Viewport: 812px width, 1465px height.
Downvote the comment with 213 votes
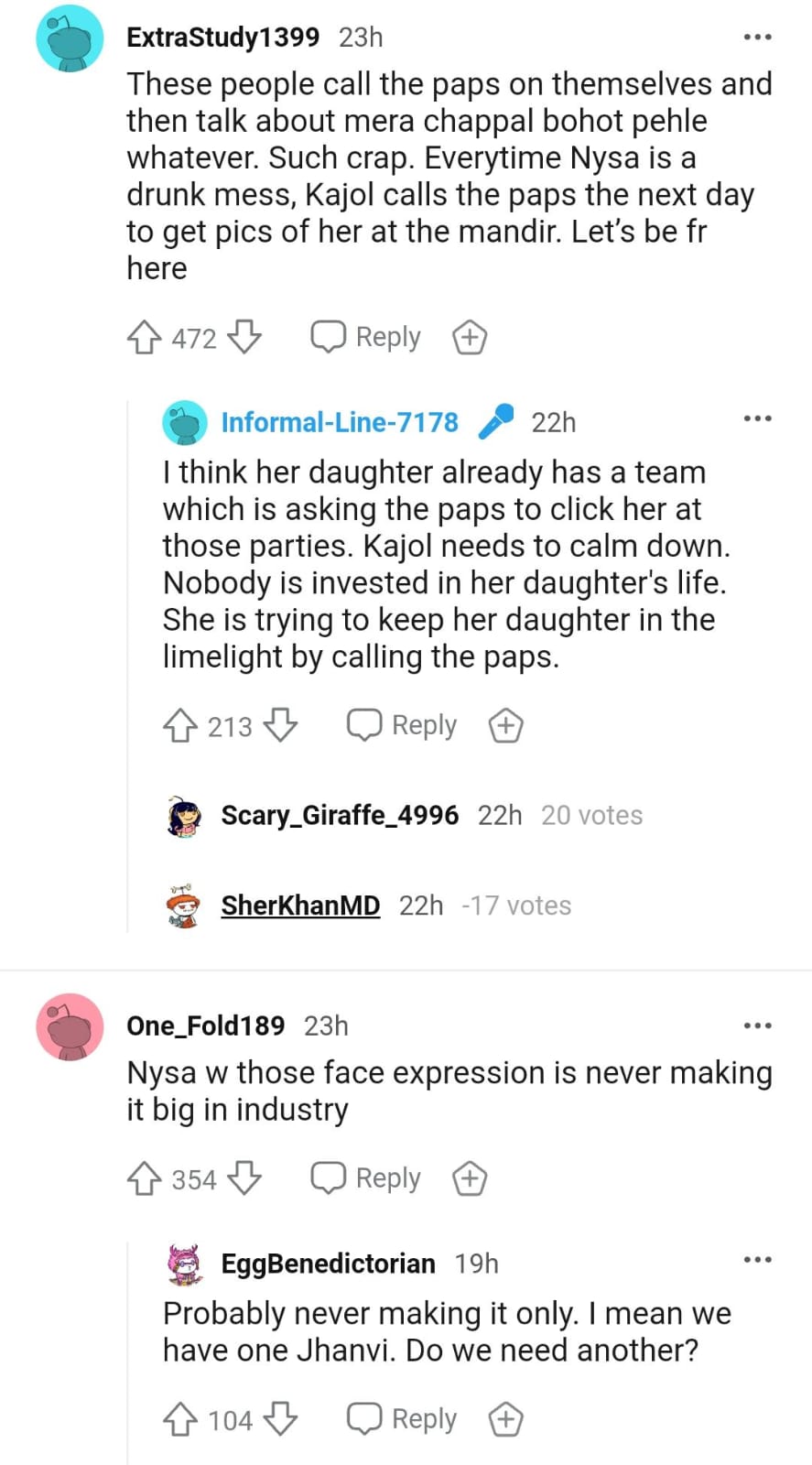tap(280, 726)
